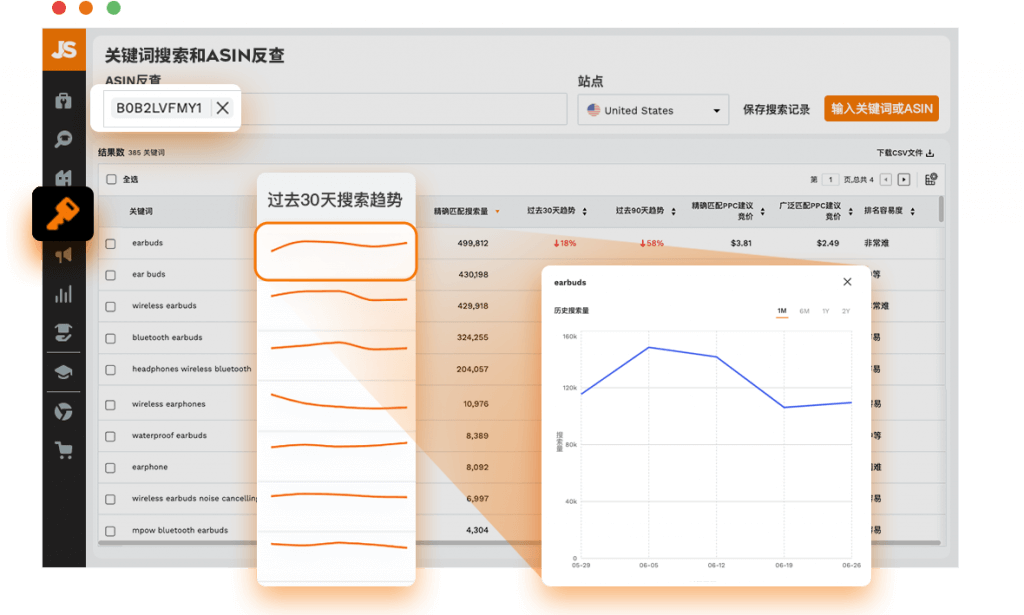Screen dimensions: 1024x615
Task: Open the wireless earphones trend sparkline
Action: (338, 402)
